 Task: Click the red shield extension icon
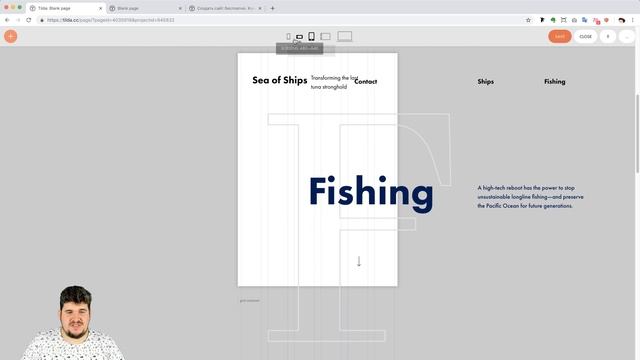click(x=607, y=20)
